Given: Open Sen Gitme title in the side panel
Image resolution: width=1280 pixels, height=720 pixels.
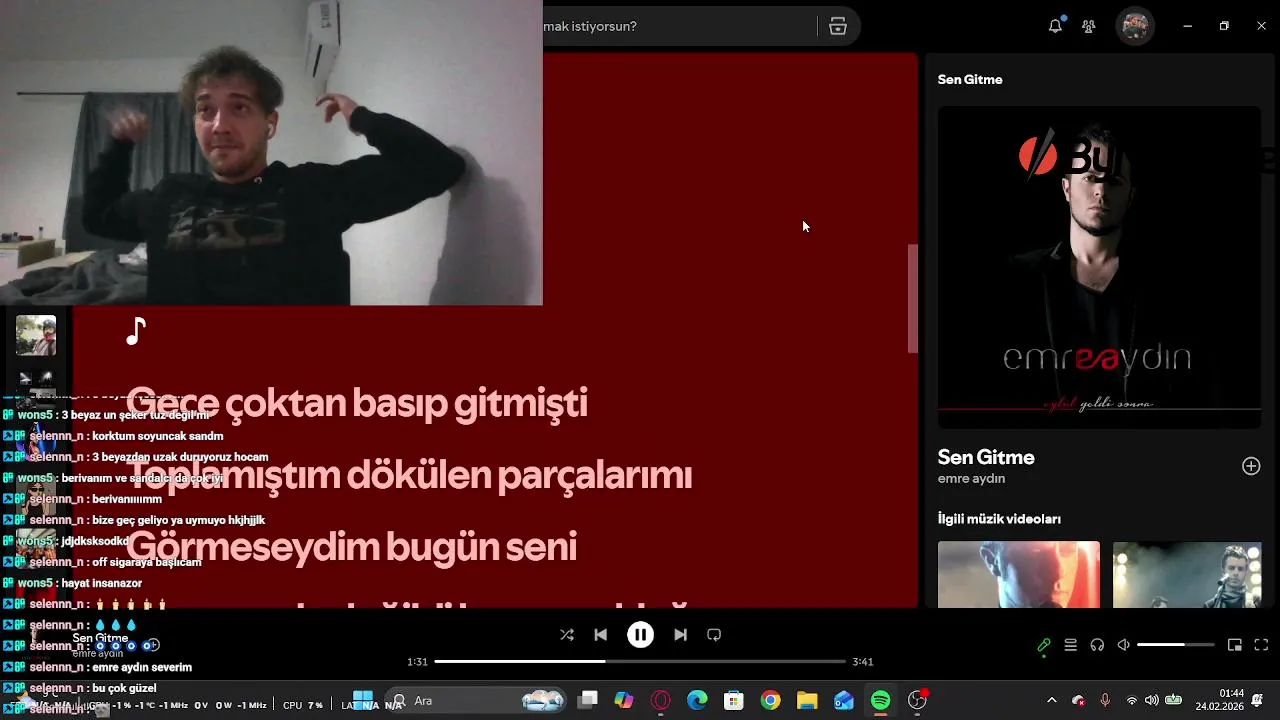Looking at the screenshot, I should pyautogui.click(x=986, y=457).
